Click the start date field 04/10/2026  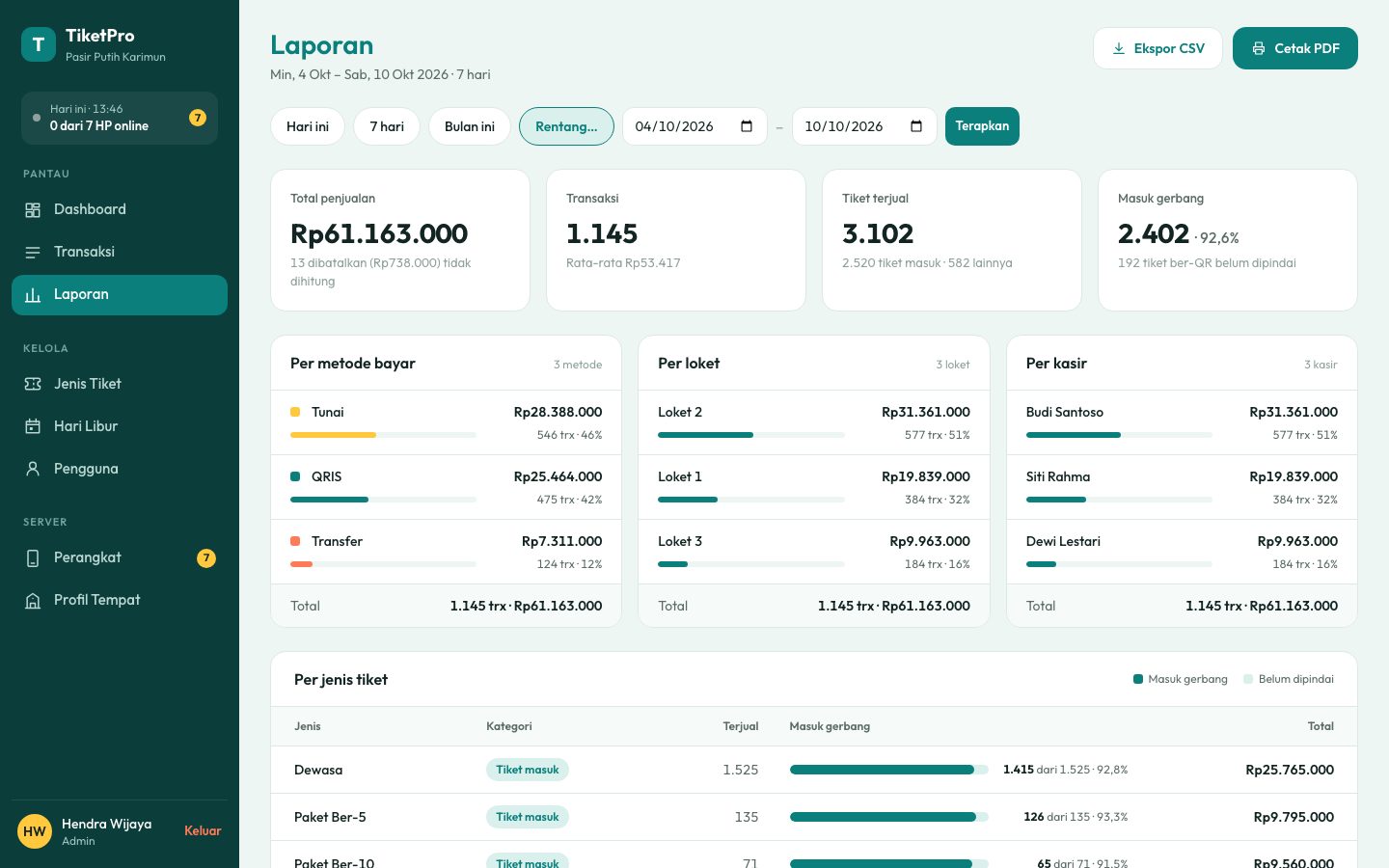pyautogui.click(x=694, y=126)
